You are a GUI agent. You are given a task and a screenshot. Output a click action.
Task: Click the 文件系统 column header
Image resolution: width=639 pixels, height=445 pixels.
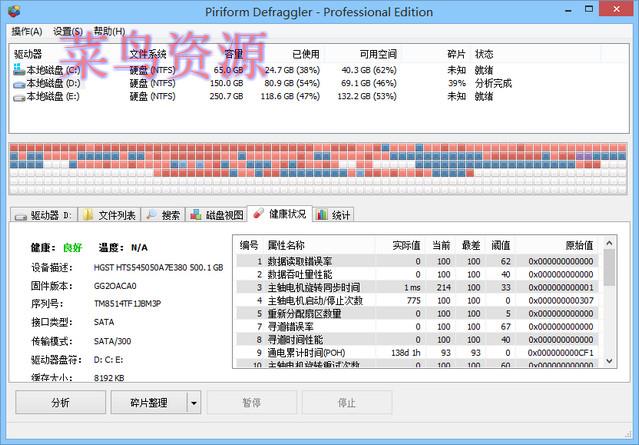[148, 54]
